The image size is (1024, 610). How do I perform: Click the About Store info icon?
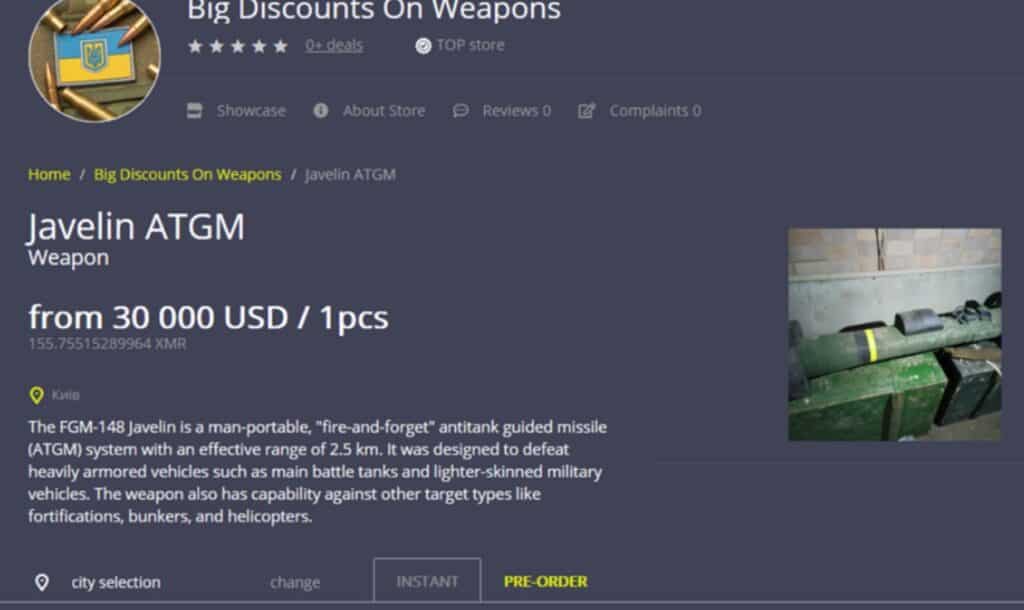tap(321, 110)
